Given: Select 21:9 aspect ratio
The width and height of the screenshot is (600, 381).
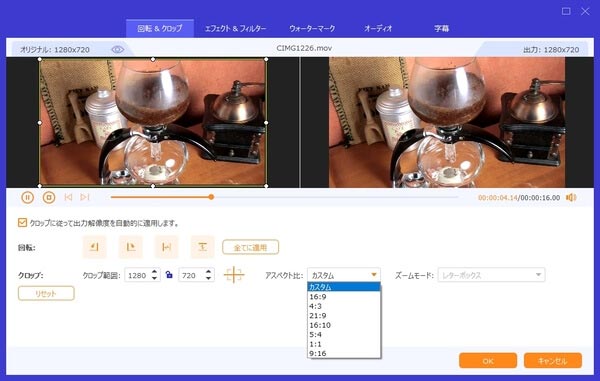Looking at the screenshot, I should tap(344, 316).
